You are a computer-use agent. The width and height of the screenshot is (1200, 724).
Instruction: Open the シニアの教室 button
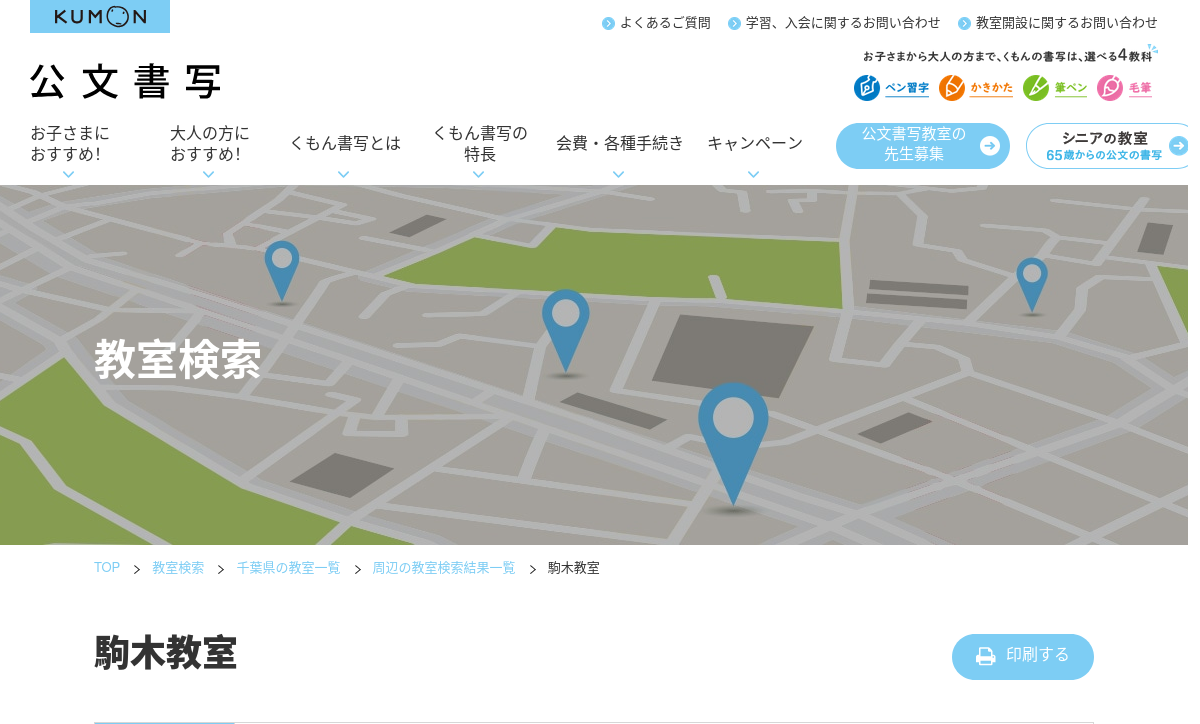click(x=1107, y=146)
